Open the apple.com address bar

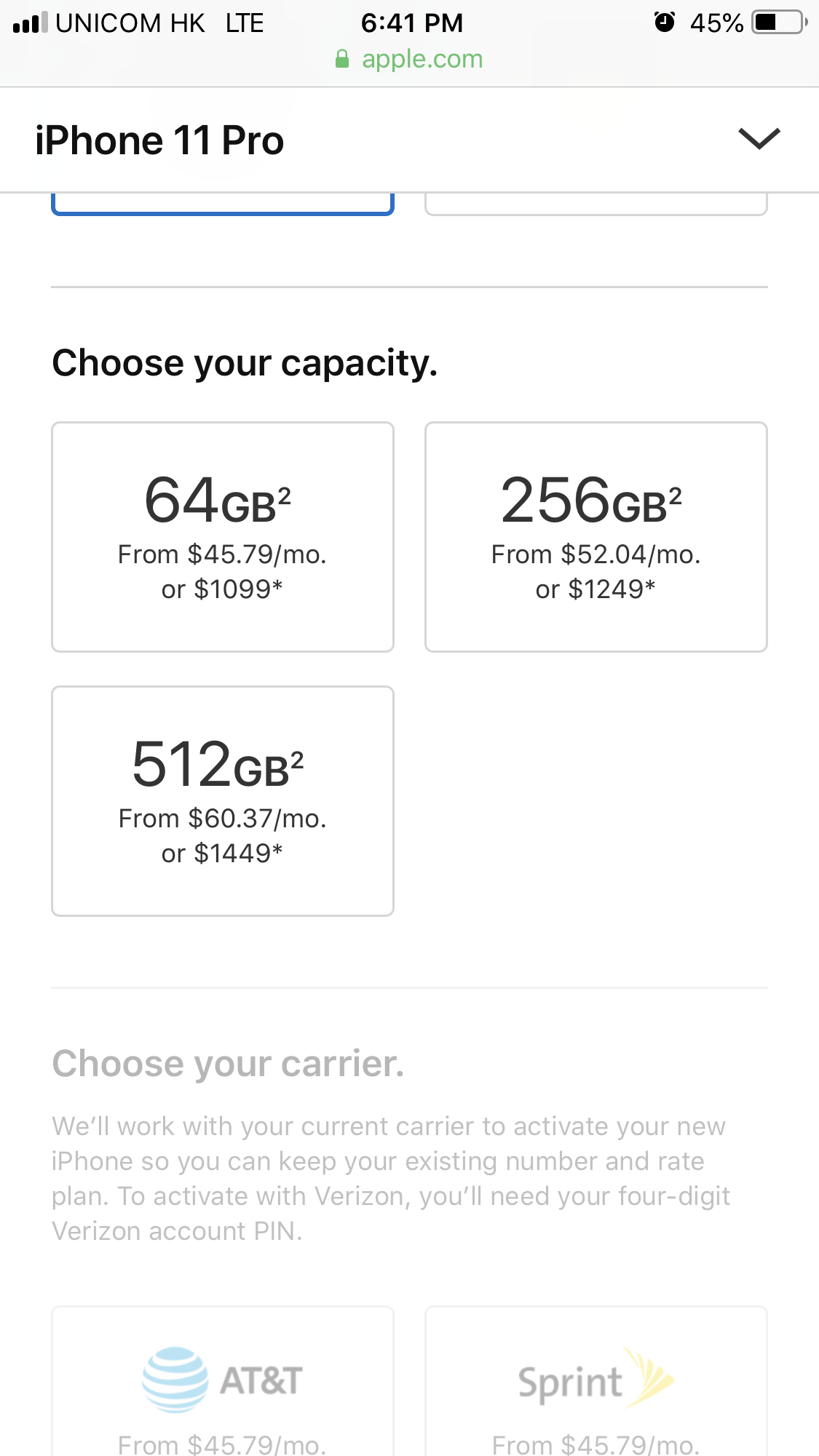pos(422,59)
